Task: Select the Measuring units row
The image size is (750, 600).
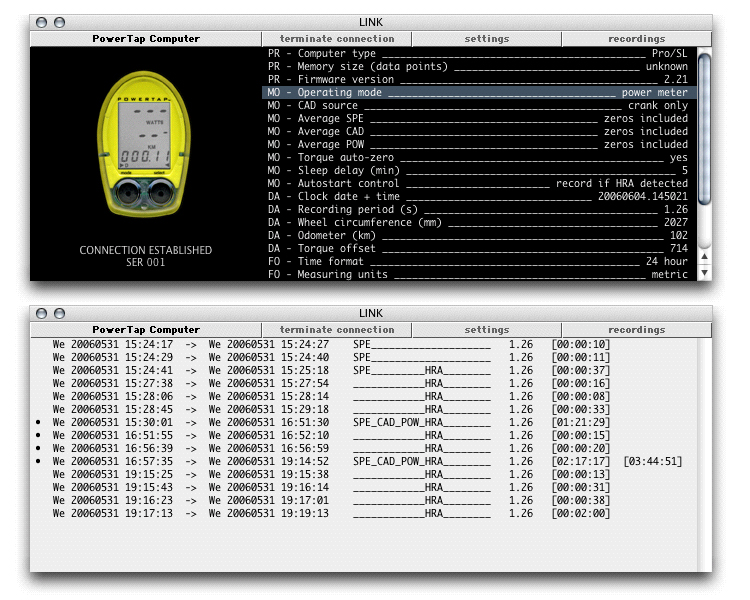Action: pyautogui.click(x=479, y=274)
